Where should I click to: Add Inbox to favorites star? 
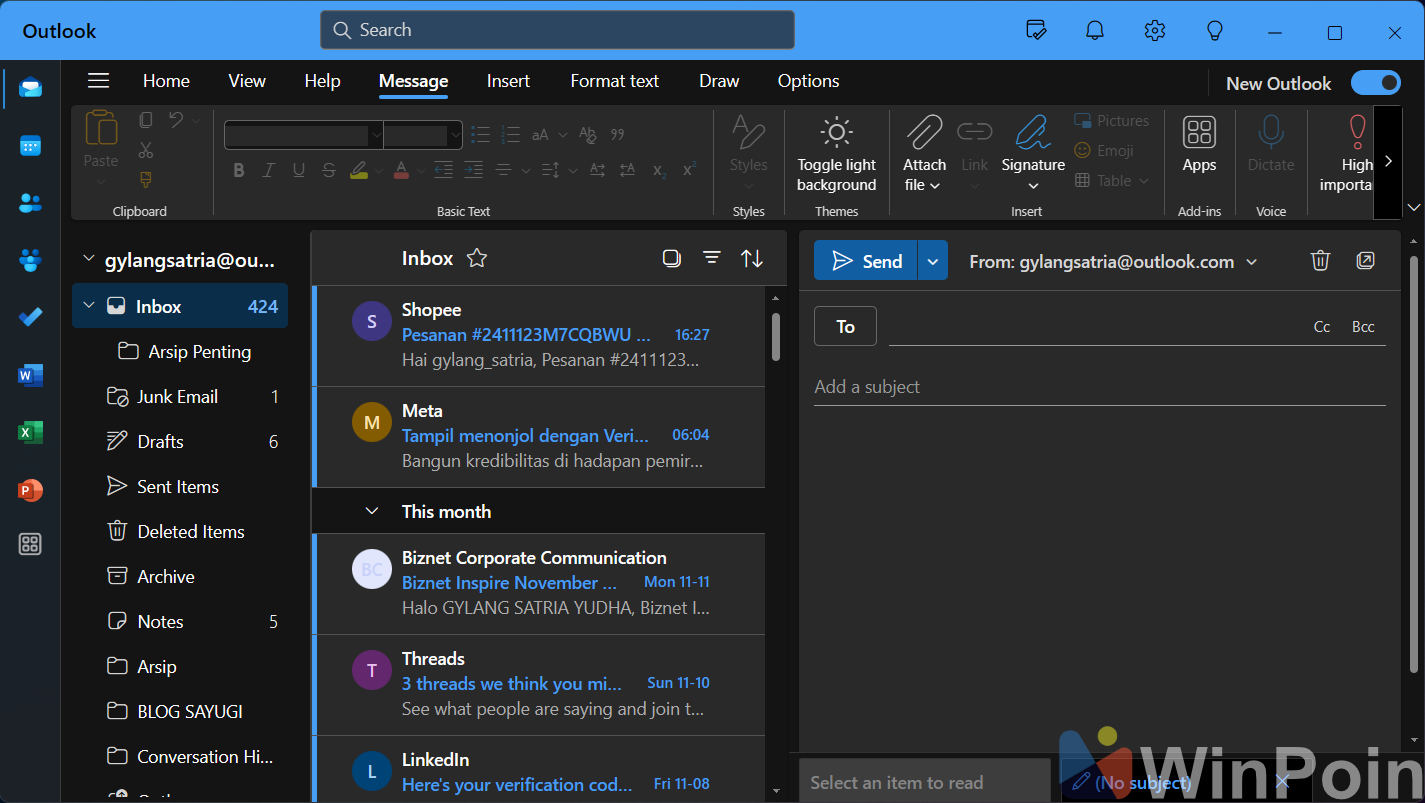click(477, 258)
